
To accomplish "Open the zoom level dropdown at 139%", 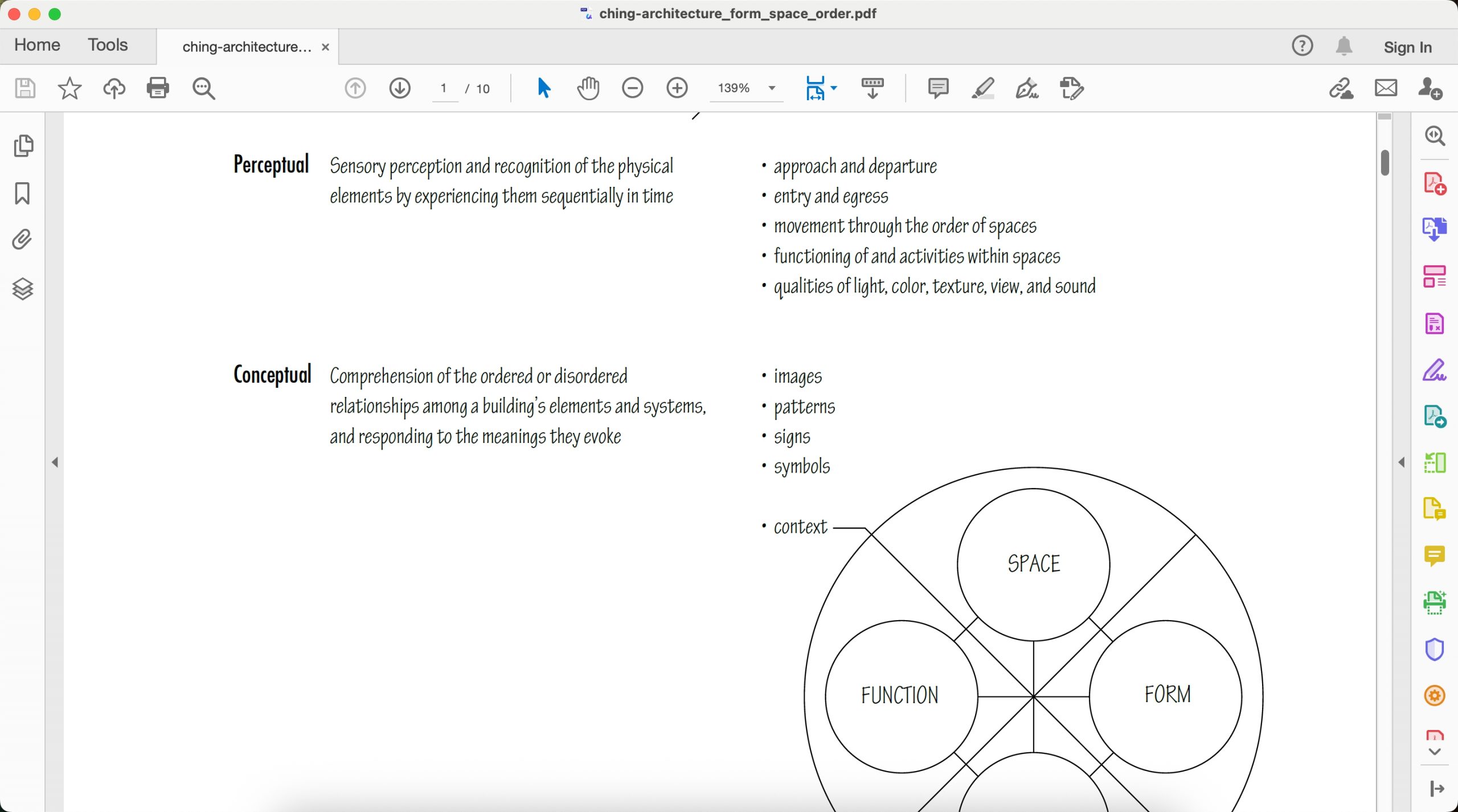I will click(746, 88).
